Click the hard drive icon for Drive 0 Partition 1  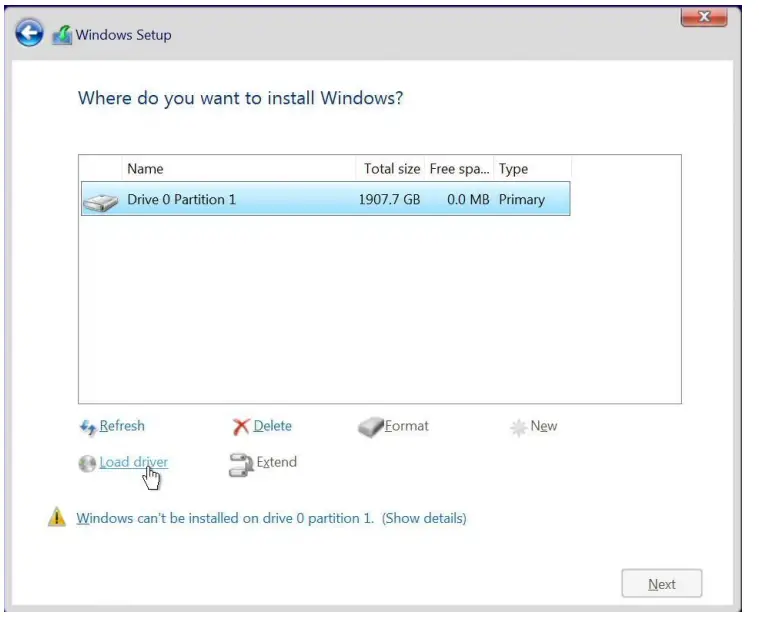point(100,202)
